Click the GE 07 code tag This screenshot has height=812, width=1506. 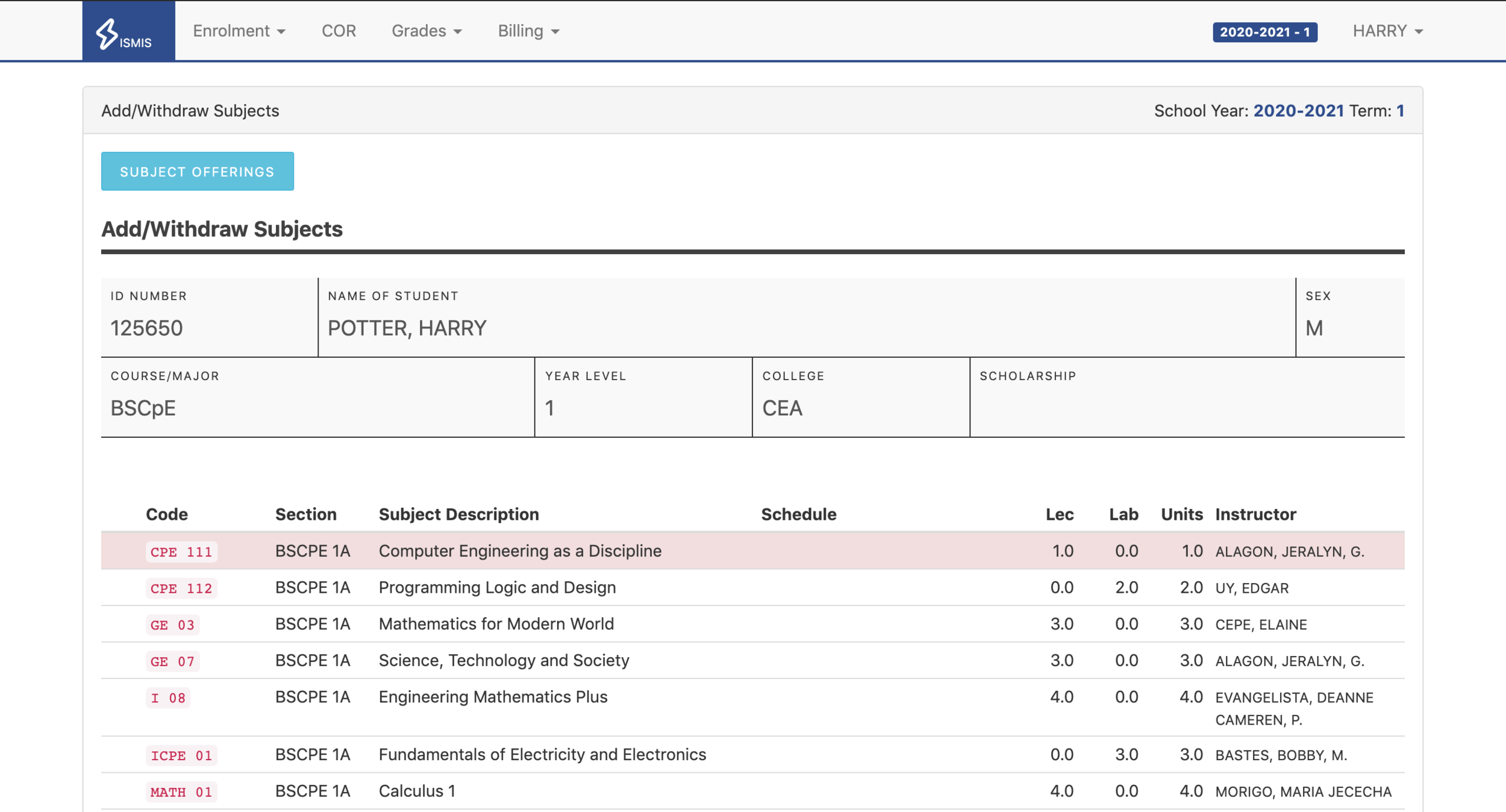pyautogui.click(x=172, y=661)
